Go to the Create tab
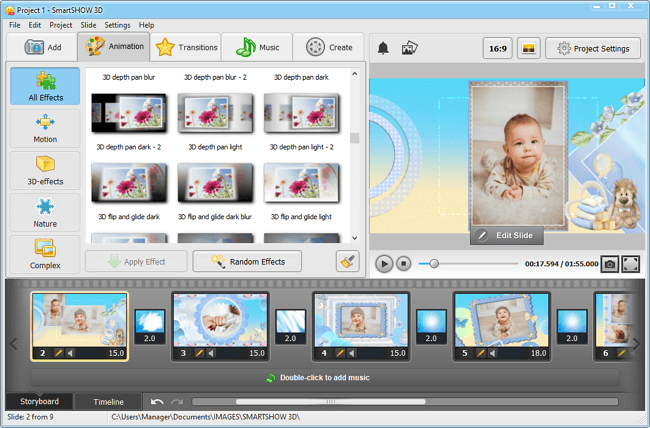Image resolution: width=650 pixels, height=428 pixels. pos(328,47)
